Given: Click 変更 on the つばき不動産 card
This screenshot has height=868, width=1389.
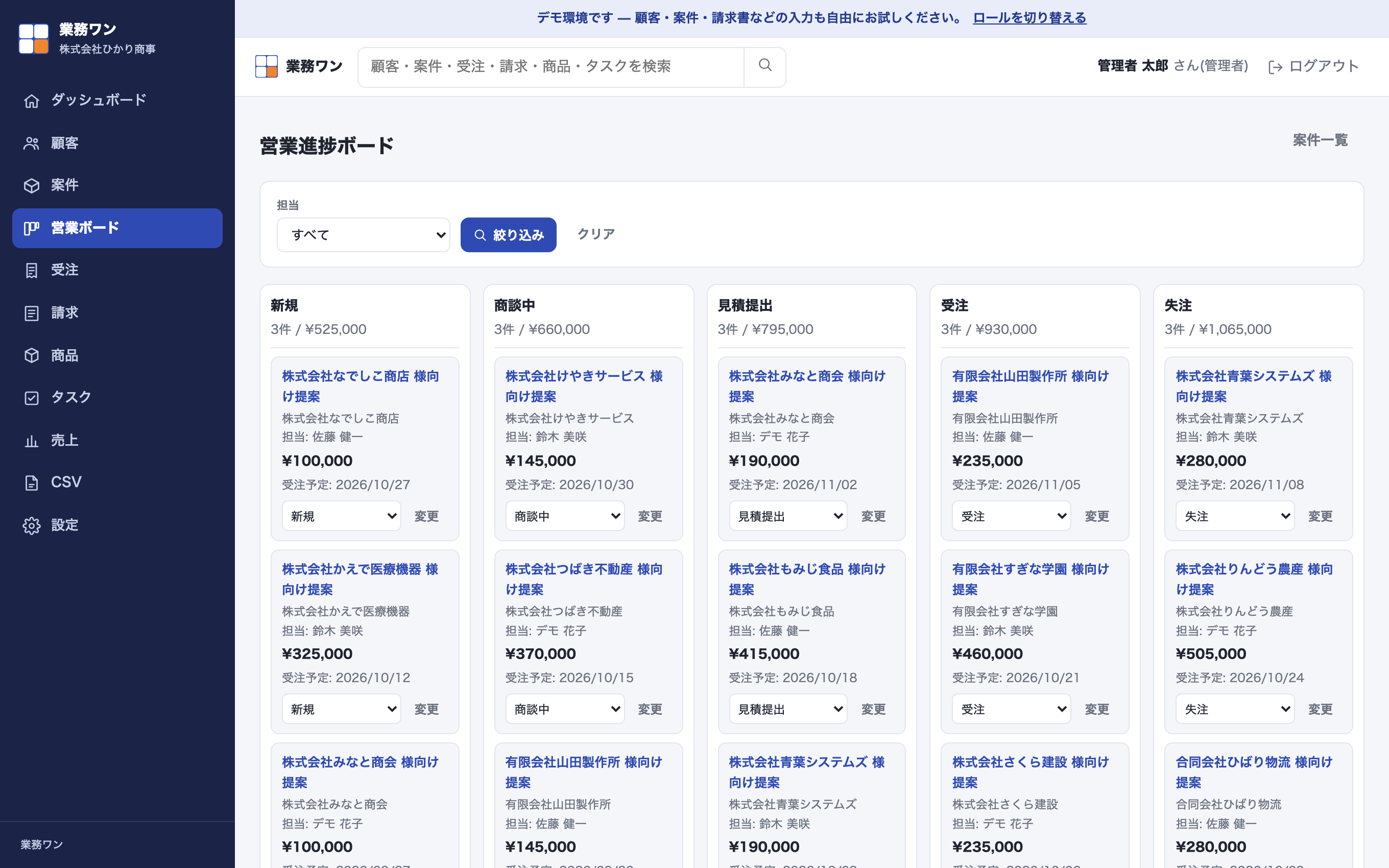Looking at the screenshot, I should pyautogui.click(x=650, y=709).
